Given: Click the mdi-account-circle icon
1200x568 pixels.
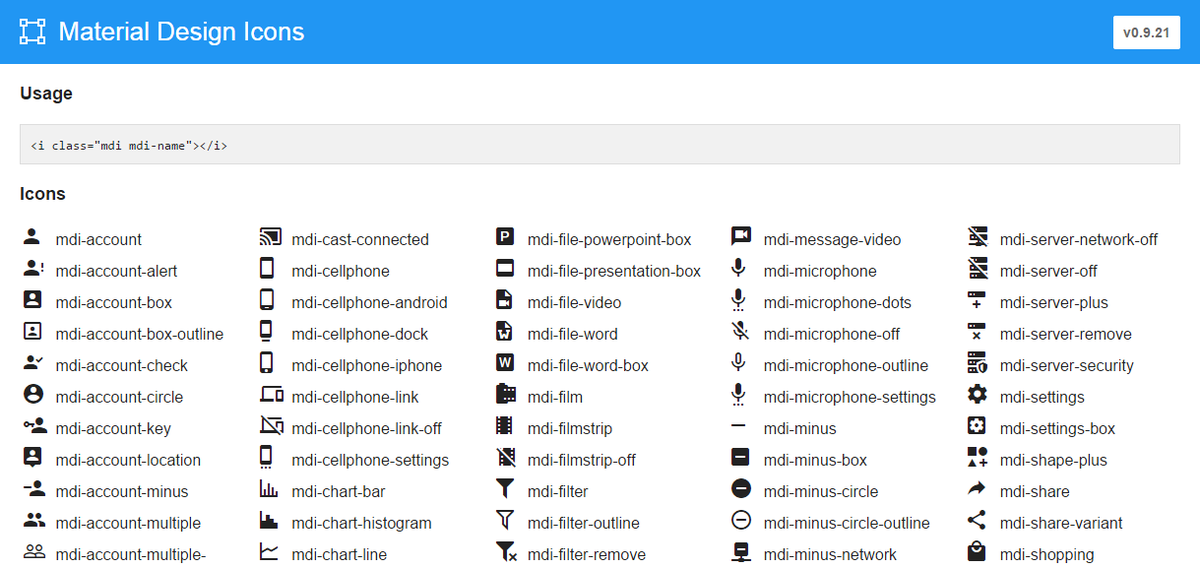Looking at the screenshot, I should 32,395.
